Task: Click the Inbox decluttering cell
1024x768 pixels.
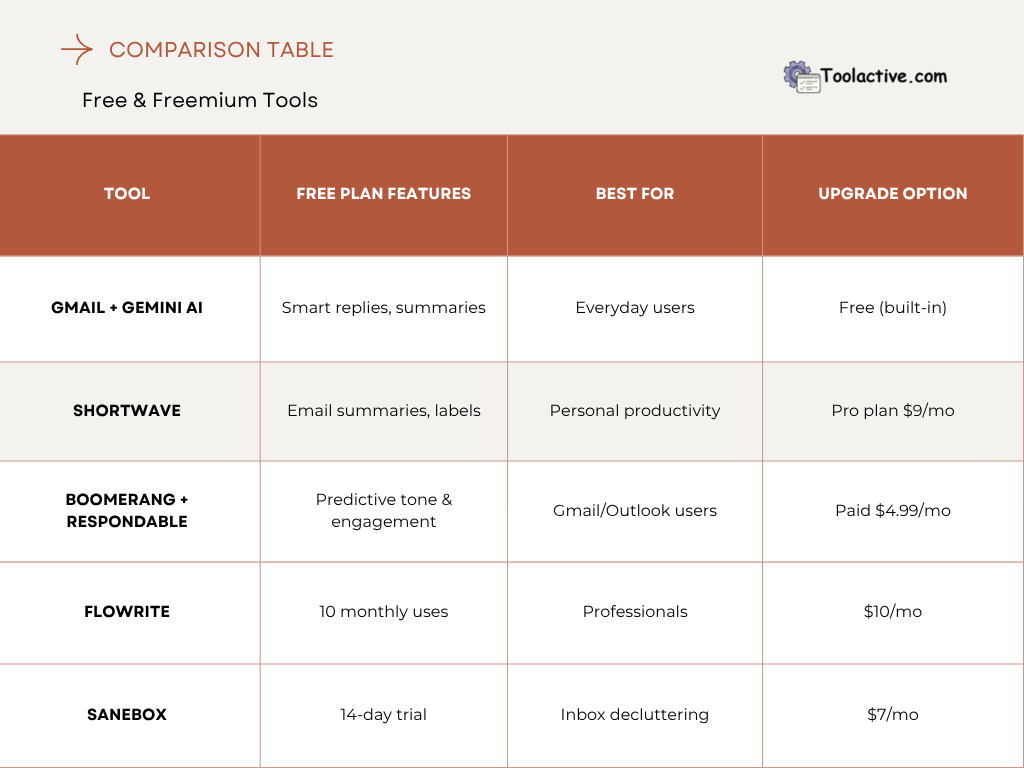Action: 635,714
